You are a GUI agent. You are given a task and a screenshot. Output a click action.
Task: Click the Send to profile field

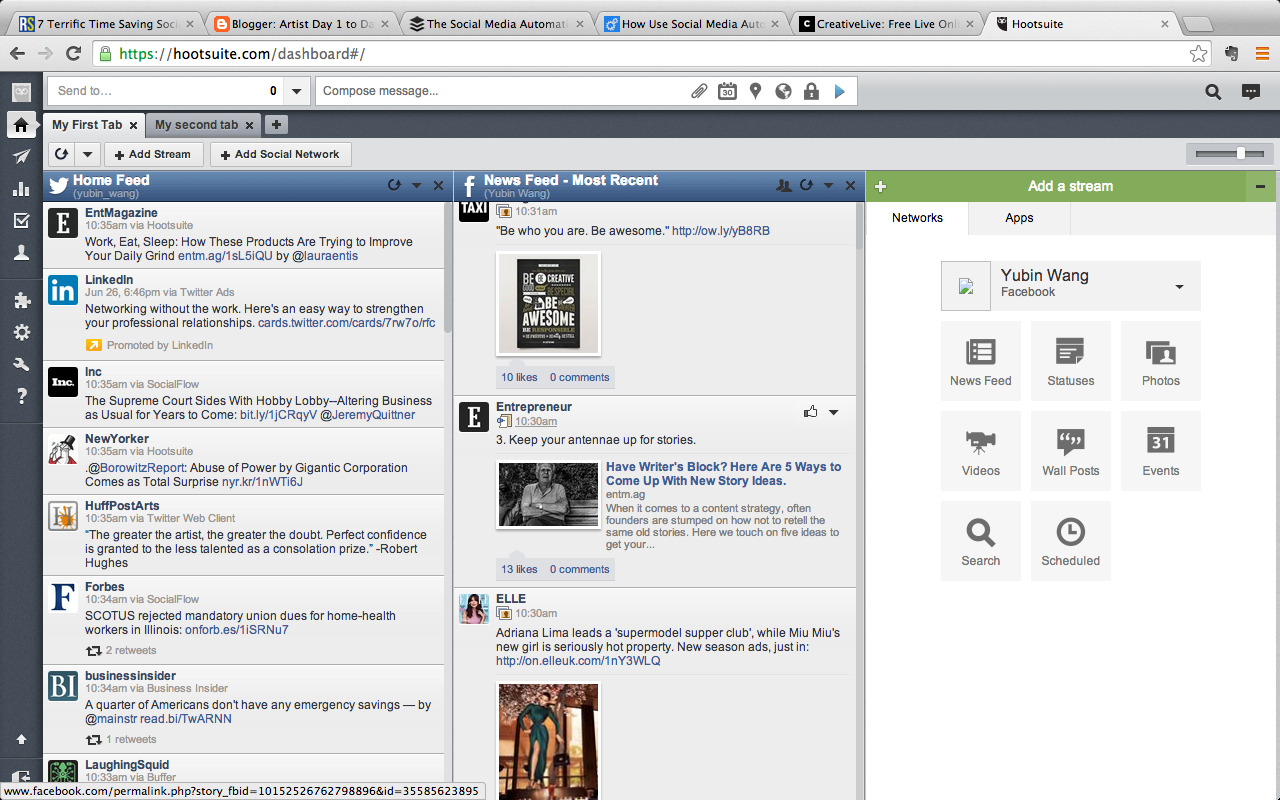pos(165,91)
